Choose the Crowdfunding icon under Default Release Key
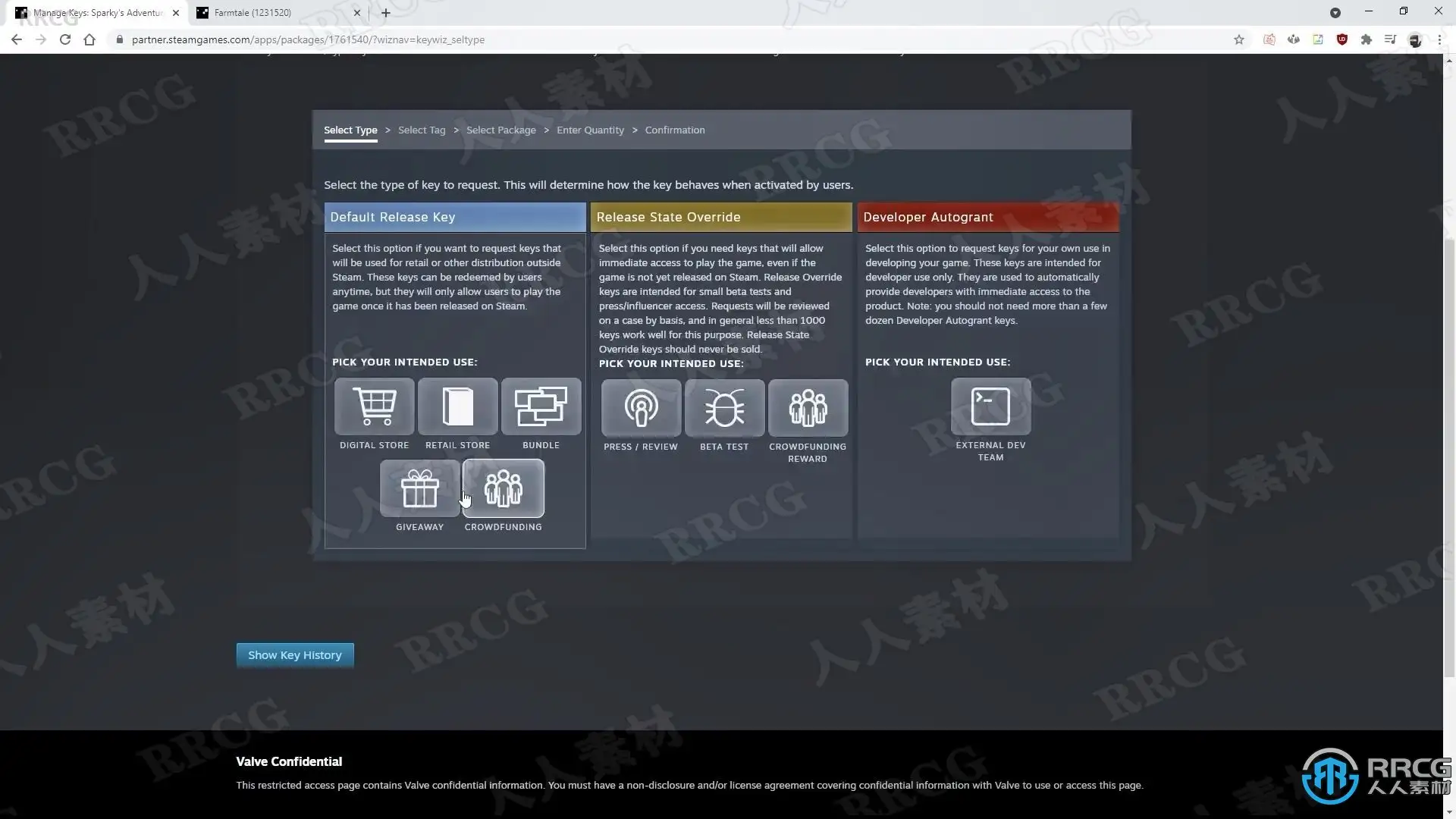The height and width of the screenshot is (819, 1456). pos(504,488)
